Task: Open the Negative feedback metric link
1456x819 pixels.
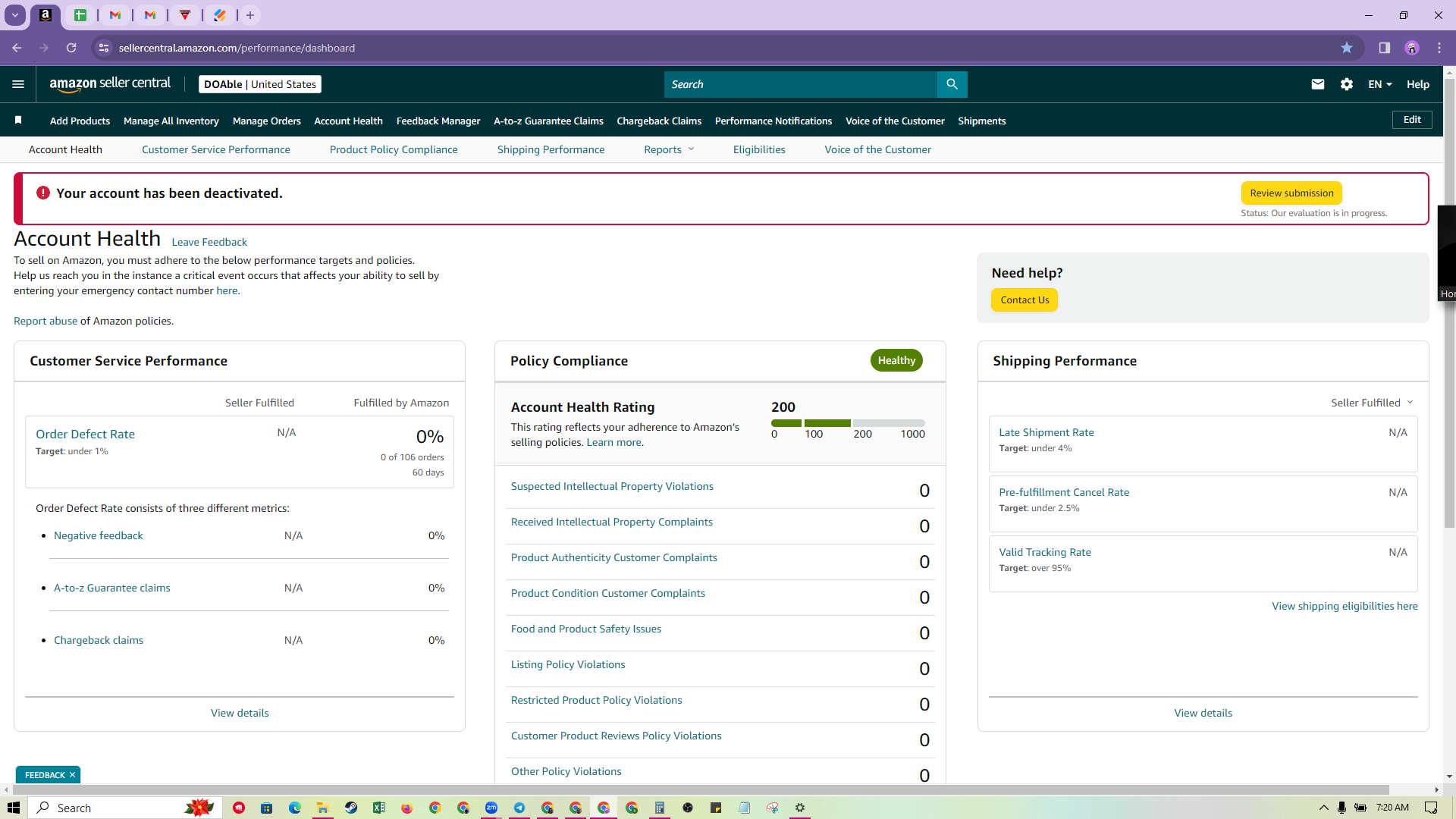Action: click(99, 535)
